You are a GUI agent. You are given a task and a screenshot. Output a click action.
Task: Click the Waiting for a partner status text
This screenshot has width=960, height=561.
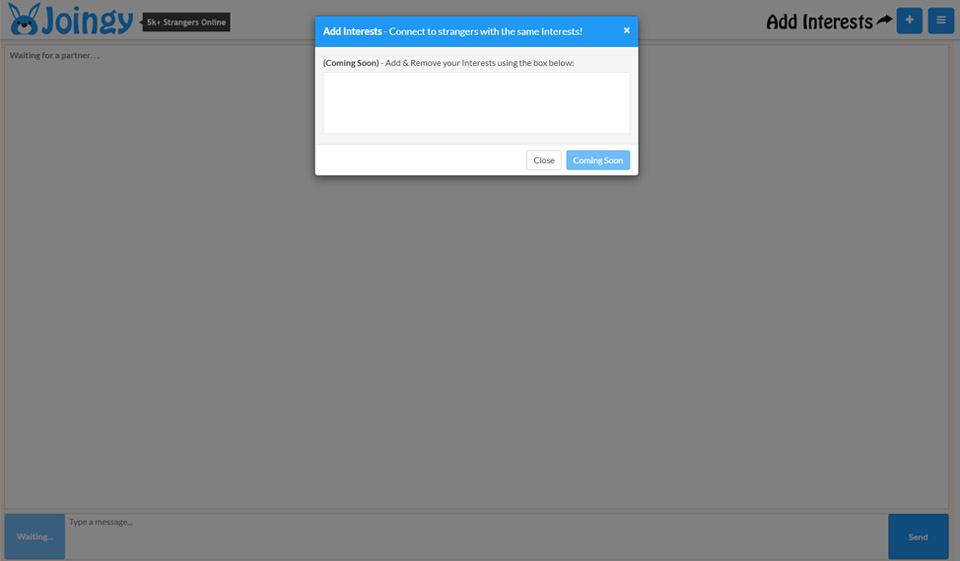[x=55, y=55]
